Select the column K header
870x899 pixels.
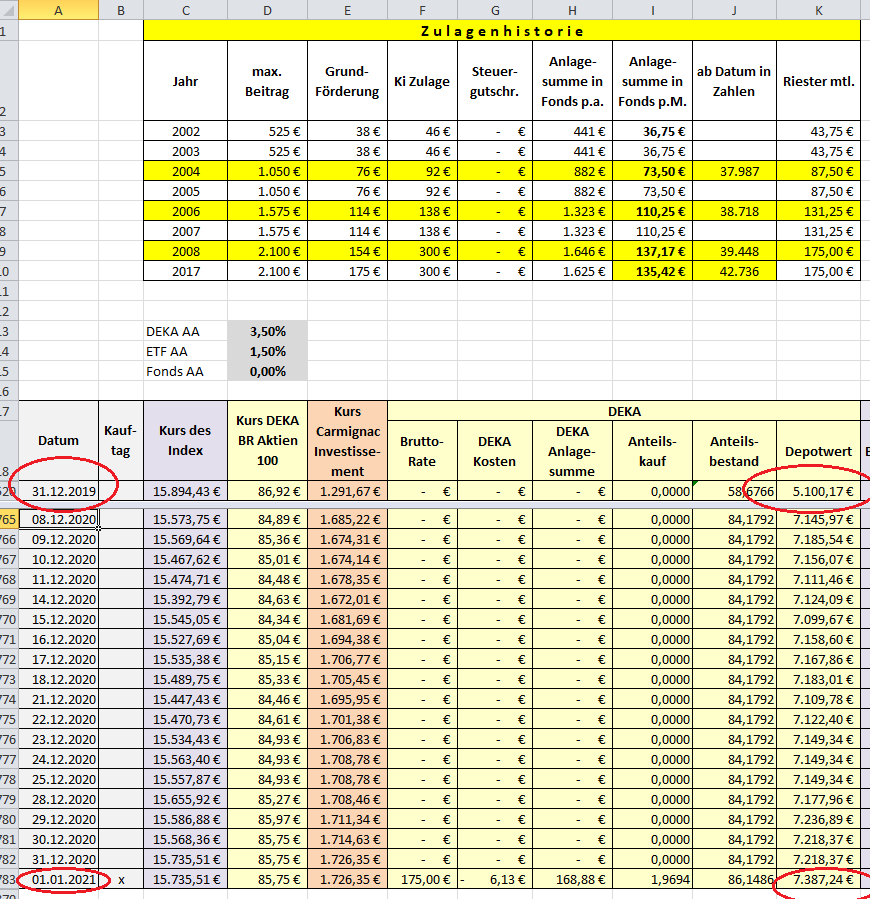coord(818,10)
